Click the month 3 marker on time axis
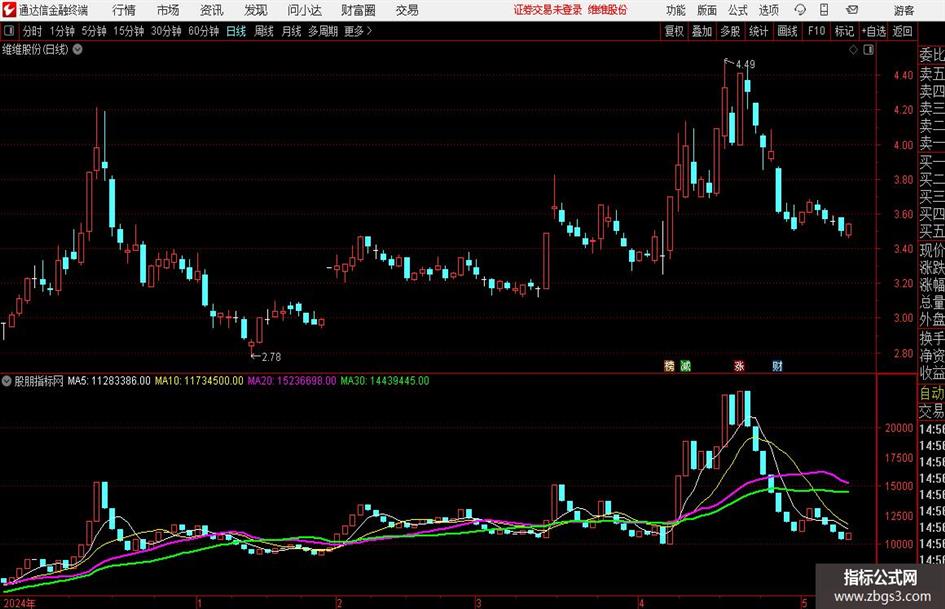This screenshot has height=609, width=945. [478, 603]
